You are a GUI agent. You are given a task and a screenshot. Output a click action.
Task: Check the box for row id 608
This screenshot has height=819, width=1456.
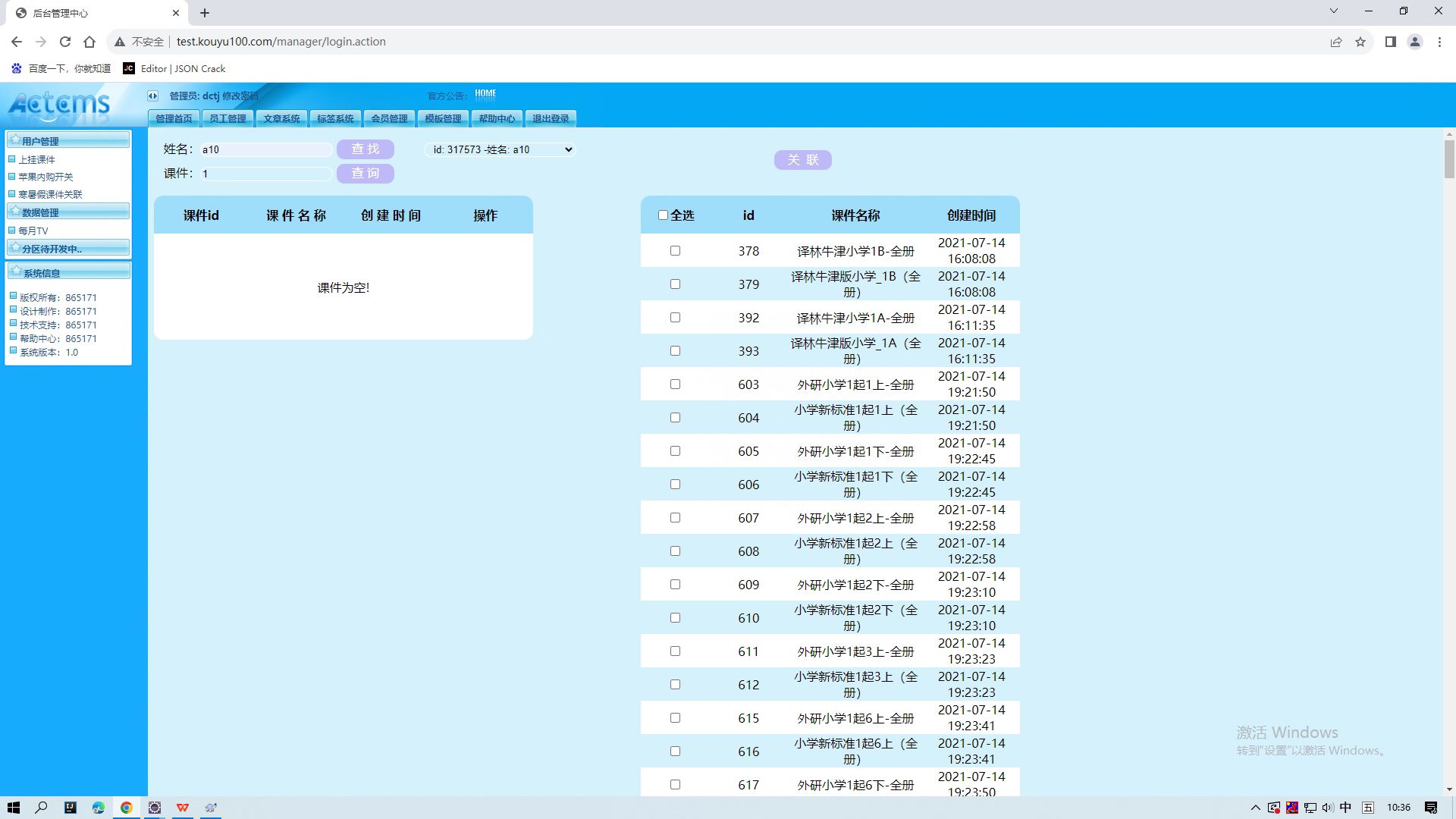point(675,551)
